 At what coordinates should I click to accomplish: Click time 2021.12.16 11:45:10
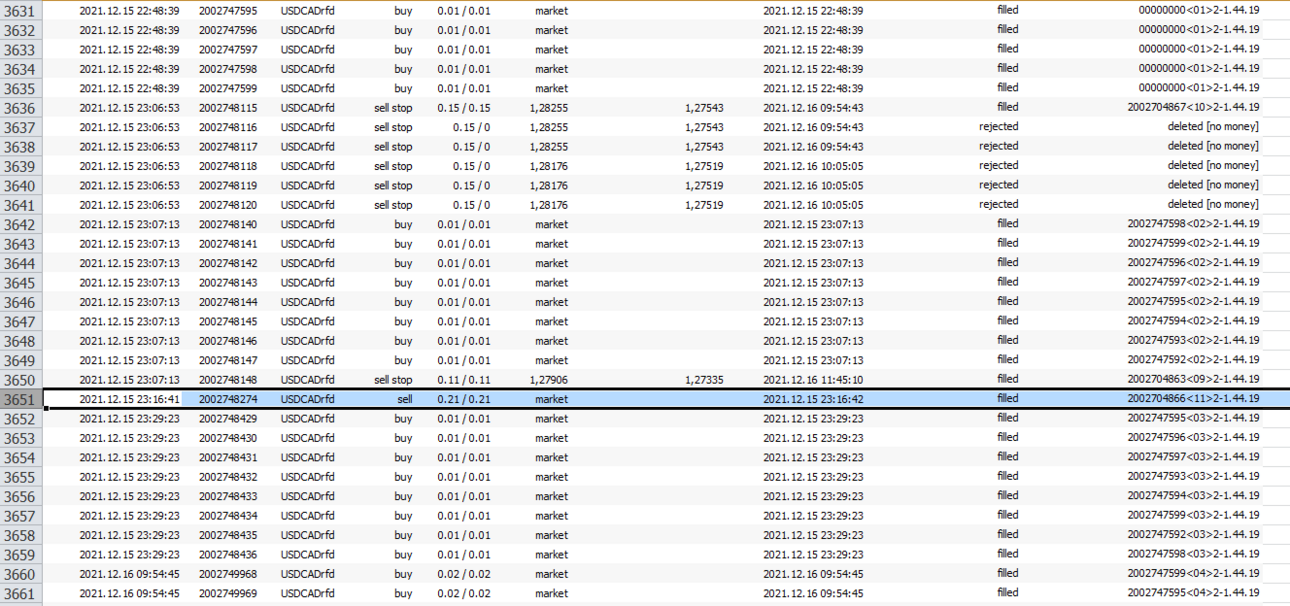pyautogui.click(x=813, y=380)
